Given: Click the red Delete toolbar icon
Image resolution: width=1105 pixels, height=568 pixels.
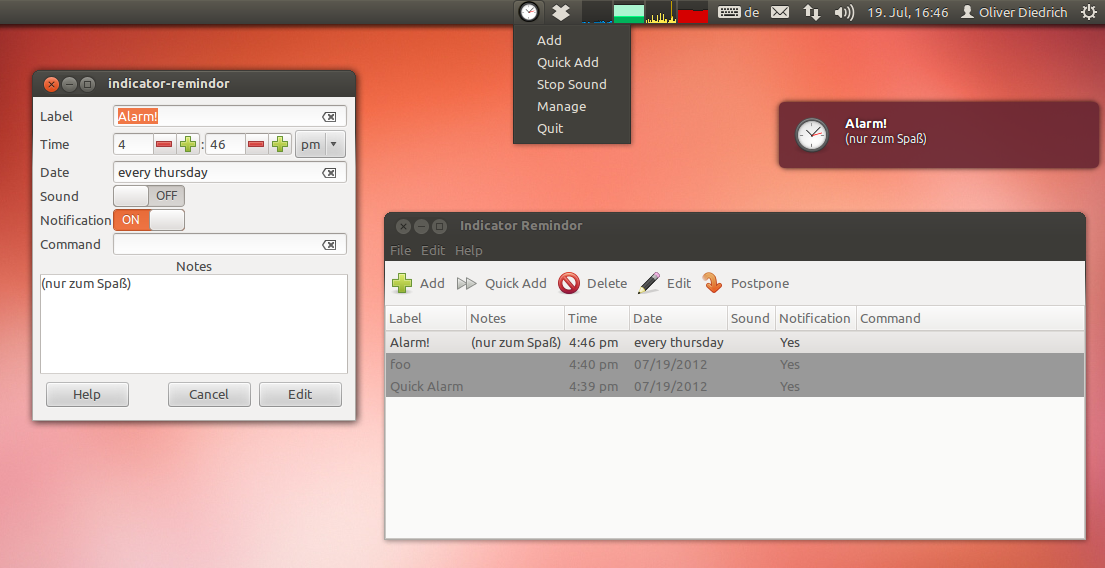Looking at the screenshot, I should pyautogui.click(x=569, y=283).
